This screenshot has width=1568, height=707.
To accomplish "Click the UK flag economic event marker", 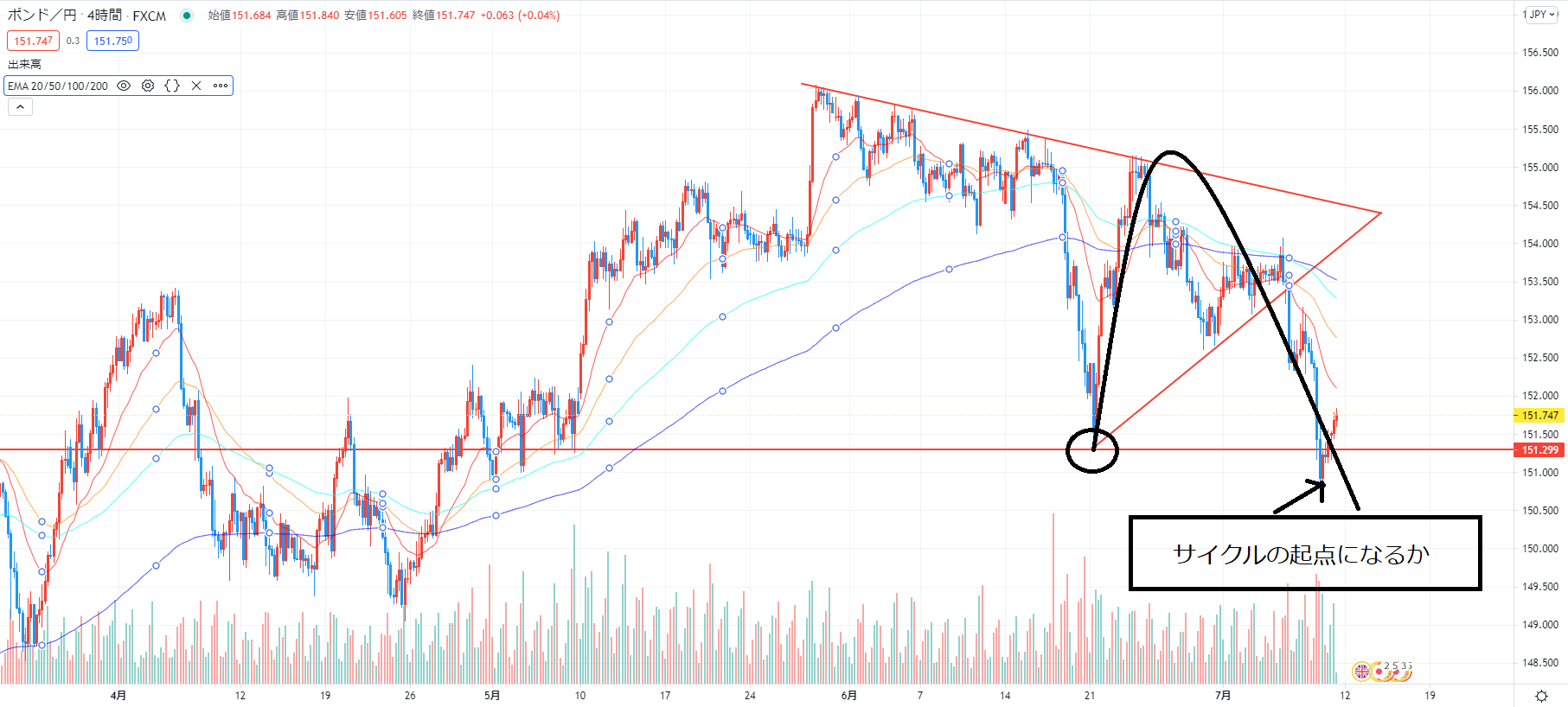I will tap(1361, 671).
